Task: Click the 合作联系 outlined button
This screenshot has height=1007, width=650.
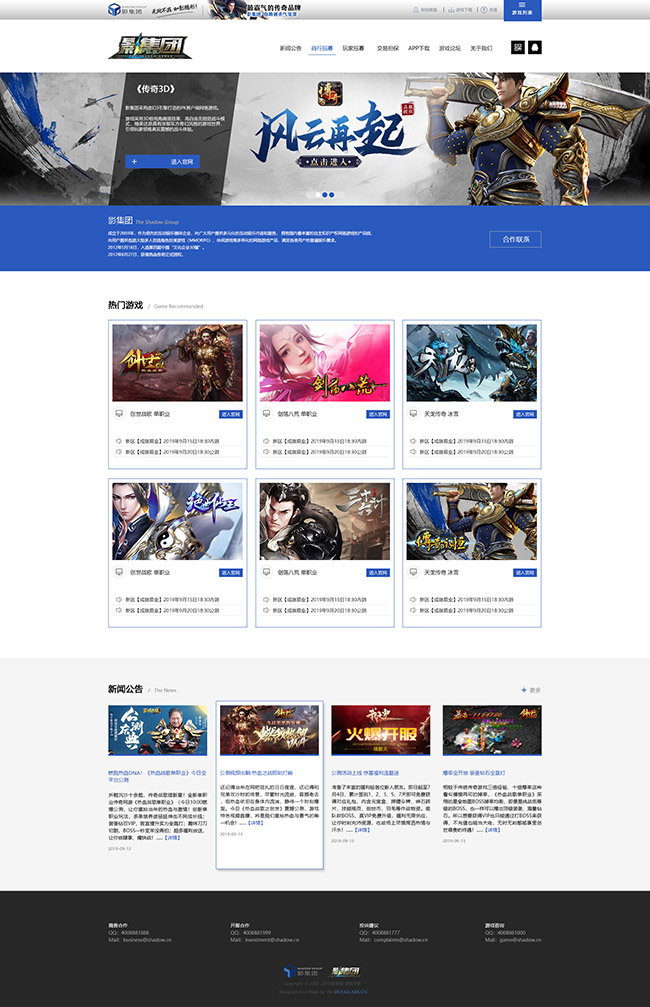Action: tap(515, 239)
